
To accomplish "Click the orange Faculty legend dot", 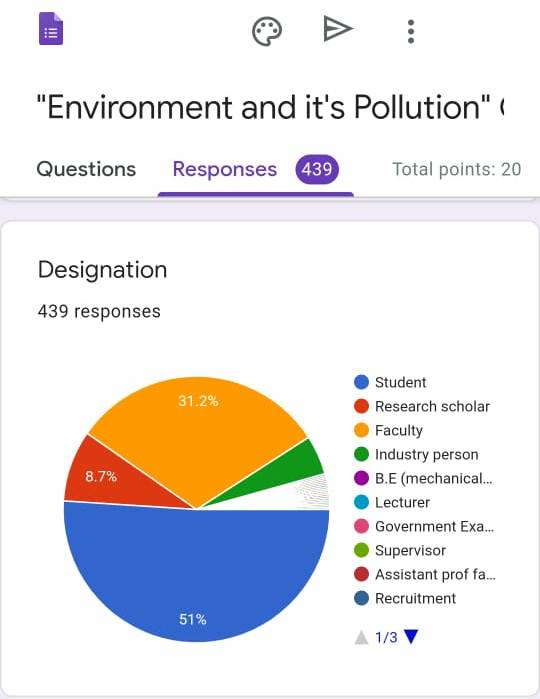I will (361, 430).
